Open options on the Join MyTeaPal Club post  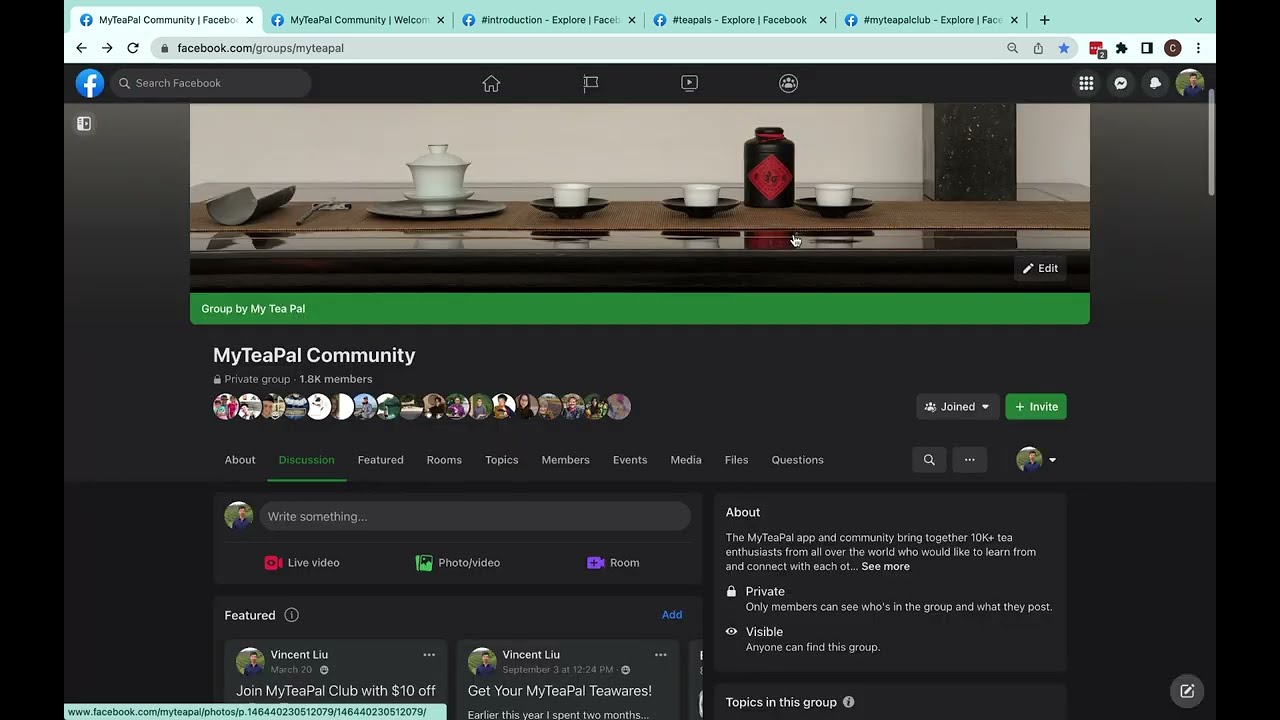[x=429, y=655]
